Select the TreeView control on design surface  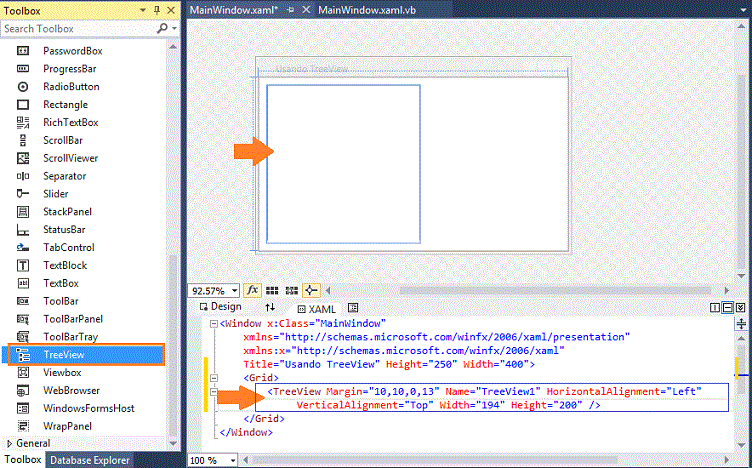(343, 164)
